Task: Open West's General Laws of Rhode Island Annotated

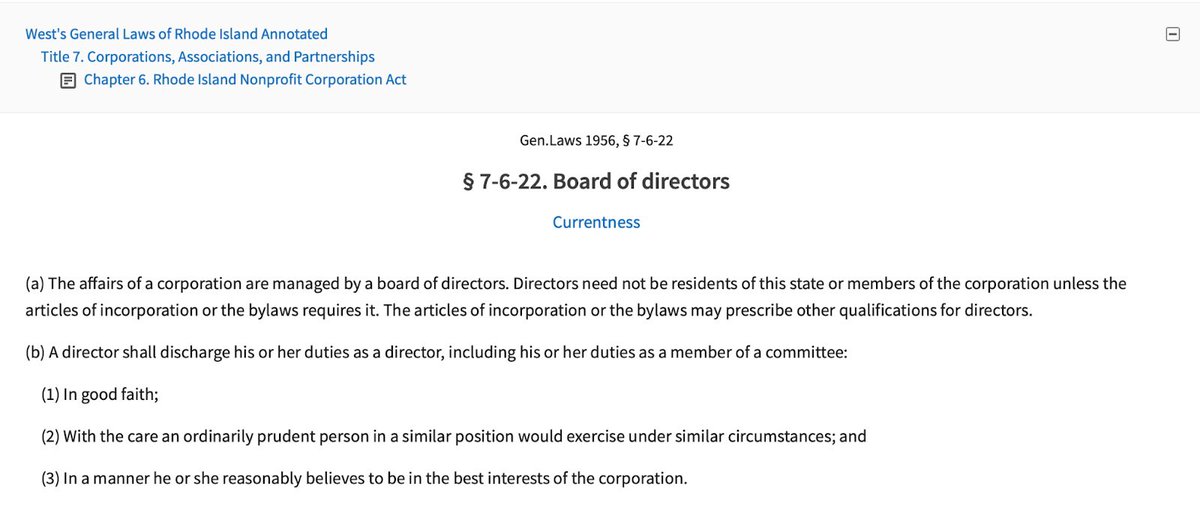Action: click(177, 34)
